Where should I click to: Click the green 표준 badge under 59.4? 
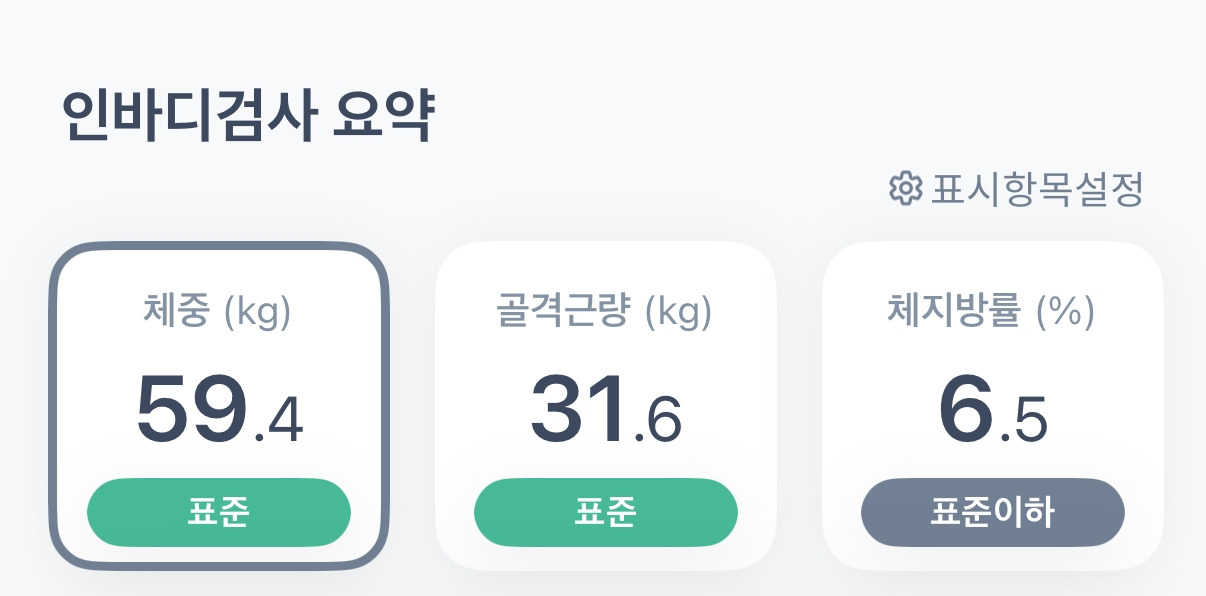[218, 512]
